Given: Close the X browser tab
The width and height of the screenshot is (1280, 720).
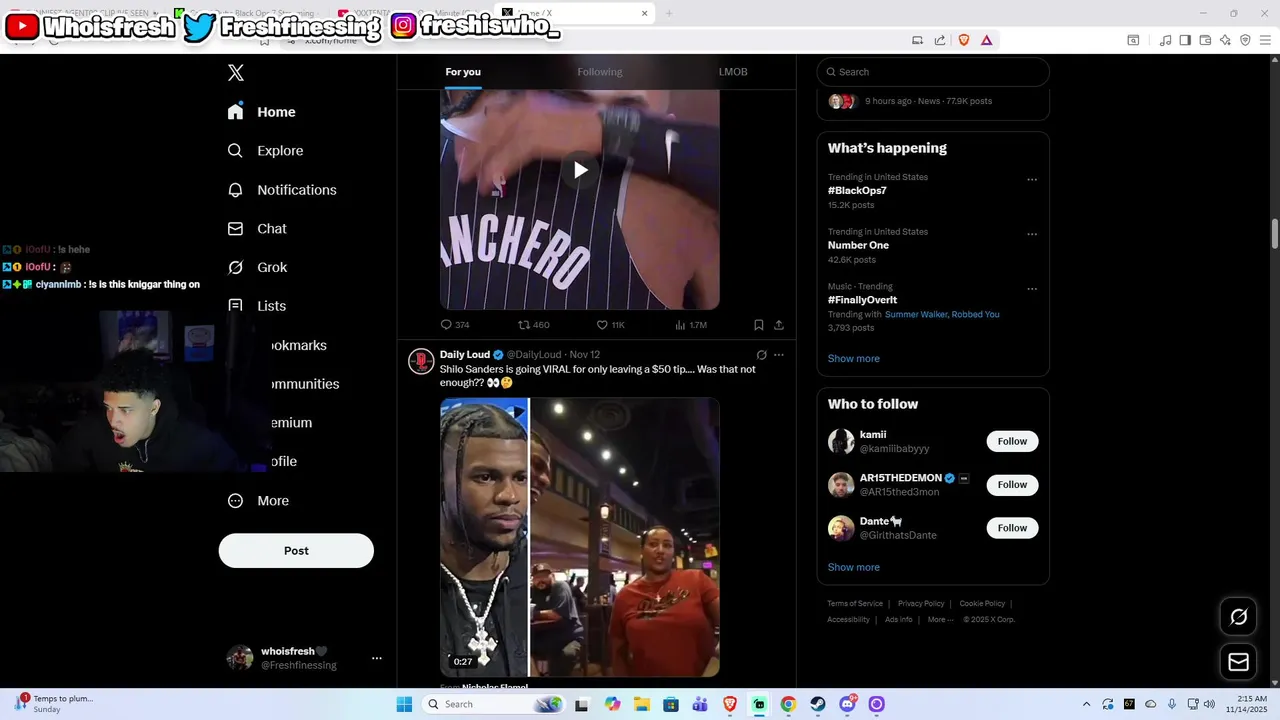Looking at the screenshot, I should pos(645,13).
